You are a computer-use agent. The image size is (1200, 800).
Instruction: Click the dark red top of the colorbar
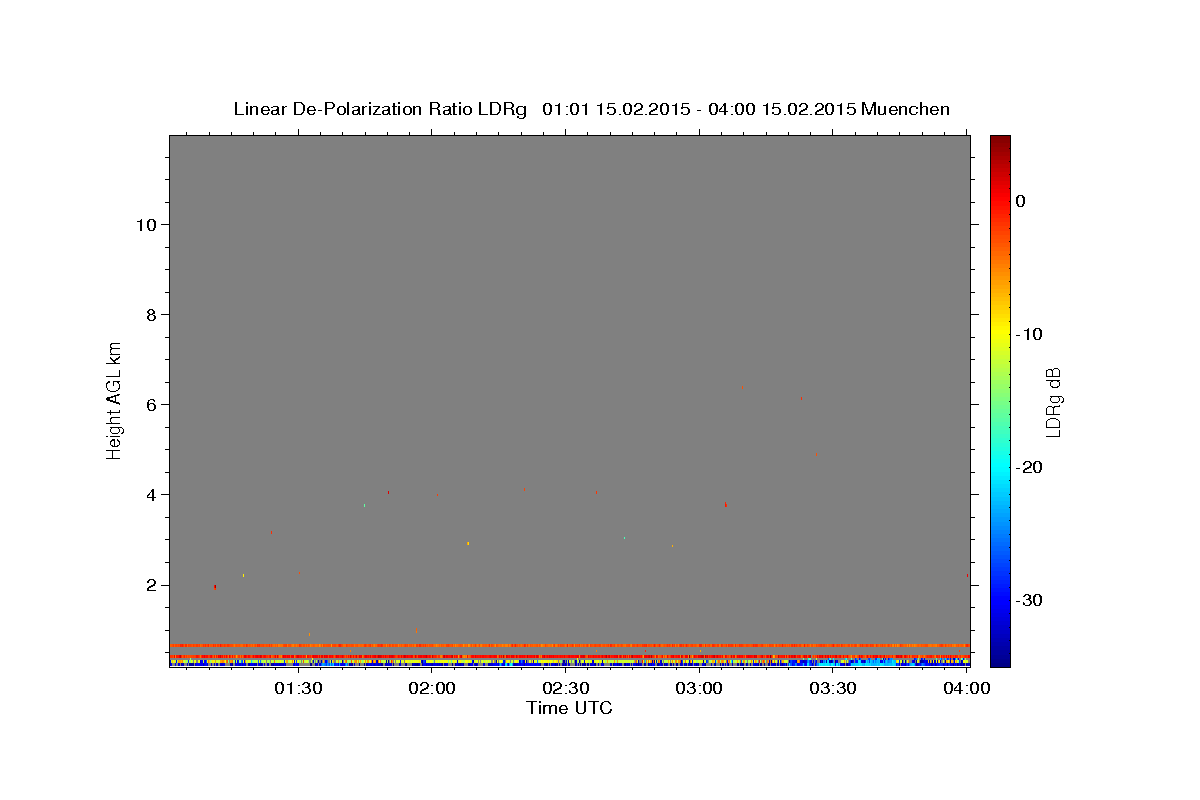pos(1000,142)
